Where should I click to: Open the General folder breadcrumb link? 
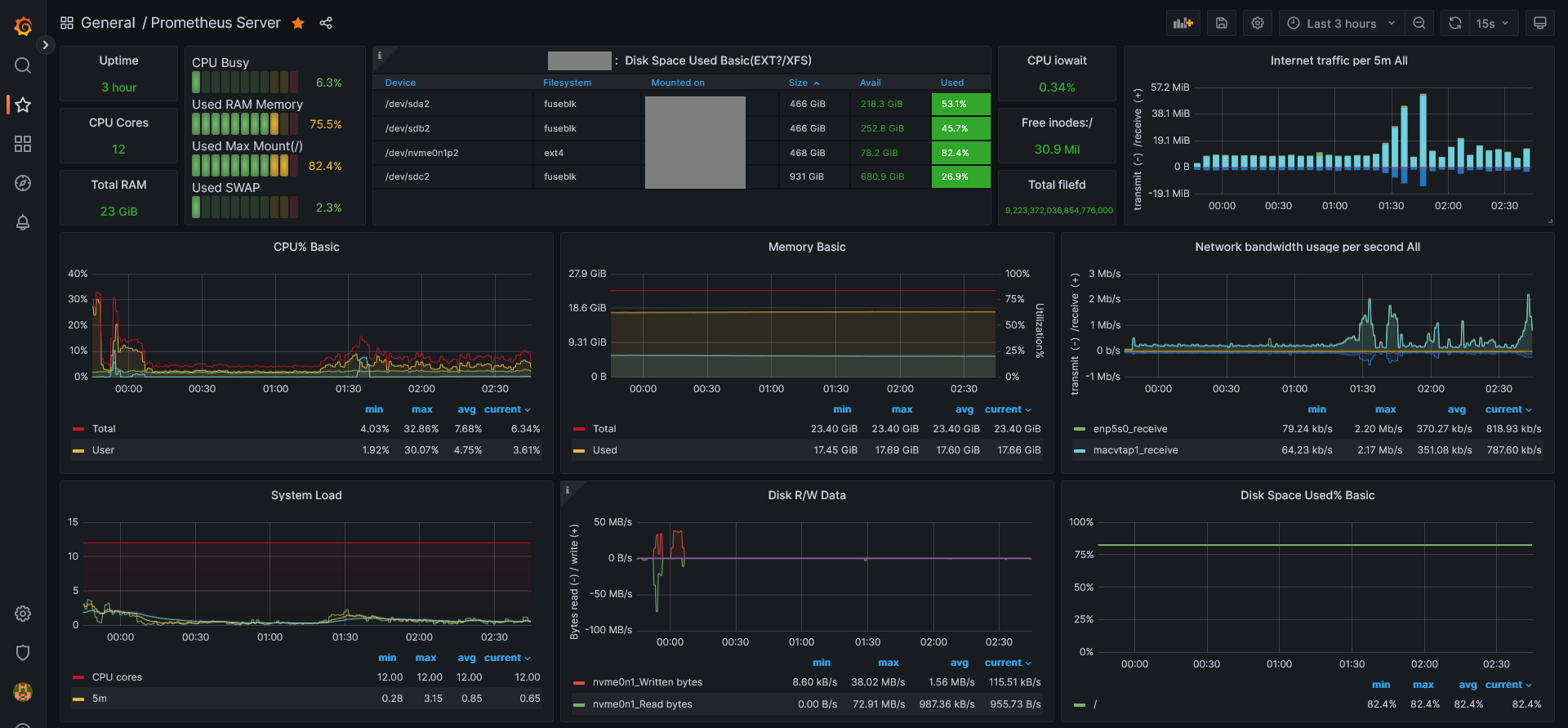pos(108,23)
